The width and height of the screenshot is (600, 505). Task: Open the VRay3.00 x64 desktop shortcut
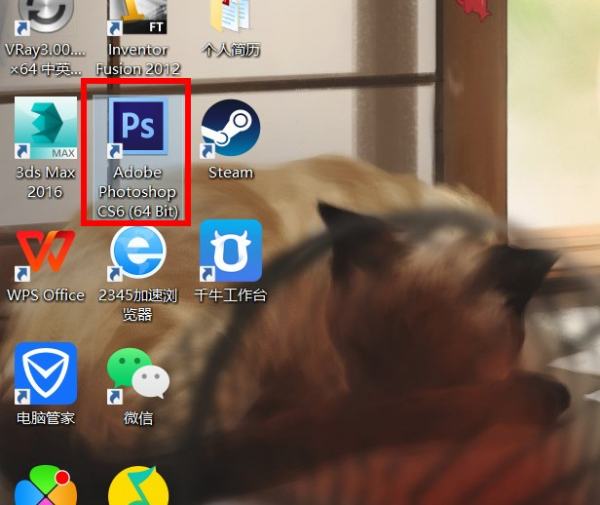click(46, 17)
